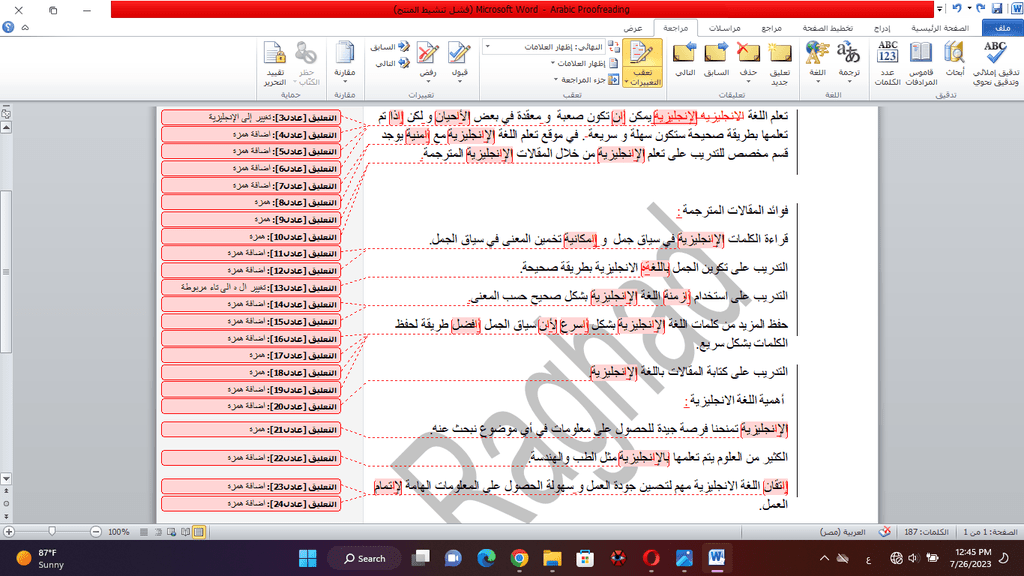The image size is (1024, 576).
Task: Open the Translate (ترجمة) menu
Action: [x=848, y=63]
